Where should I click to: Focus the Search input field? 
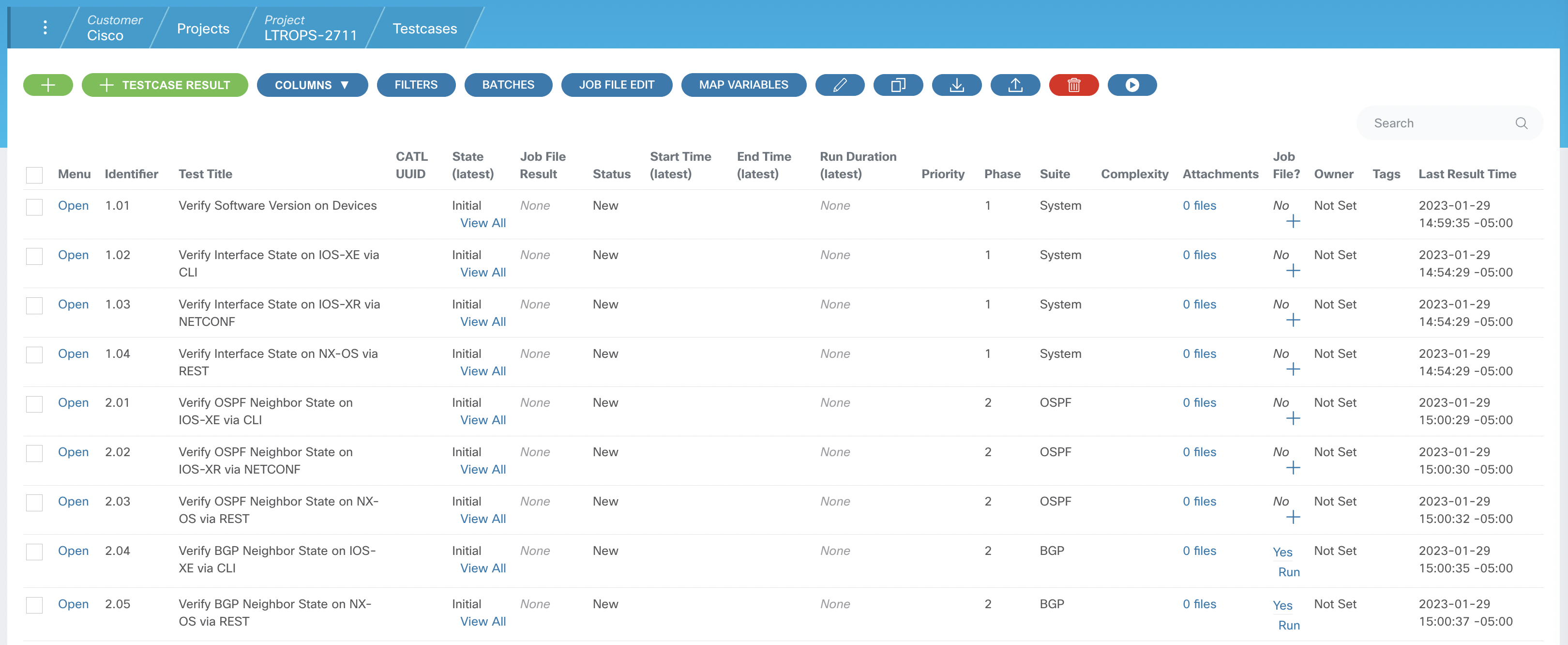pos(1440,123)
